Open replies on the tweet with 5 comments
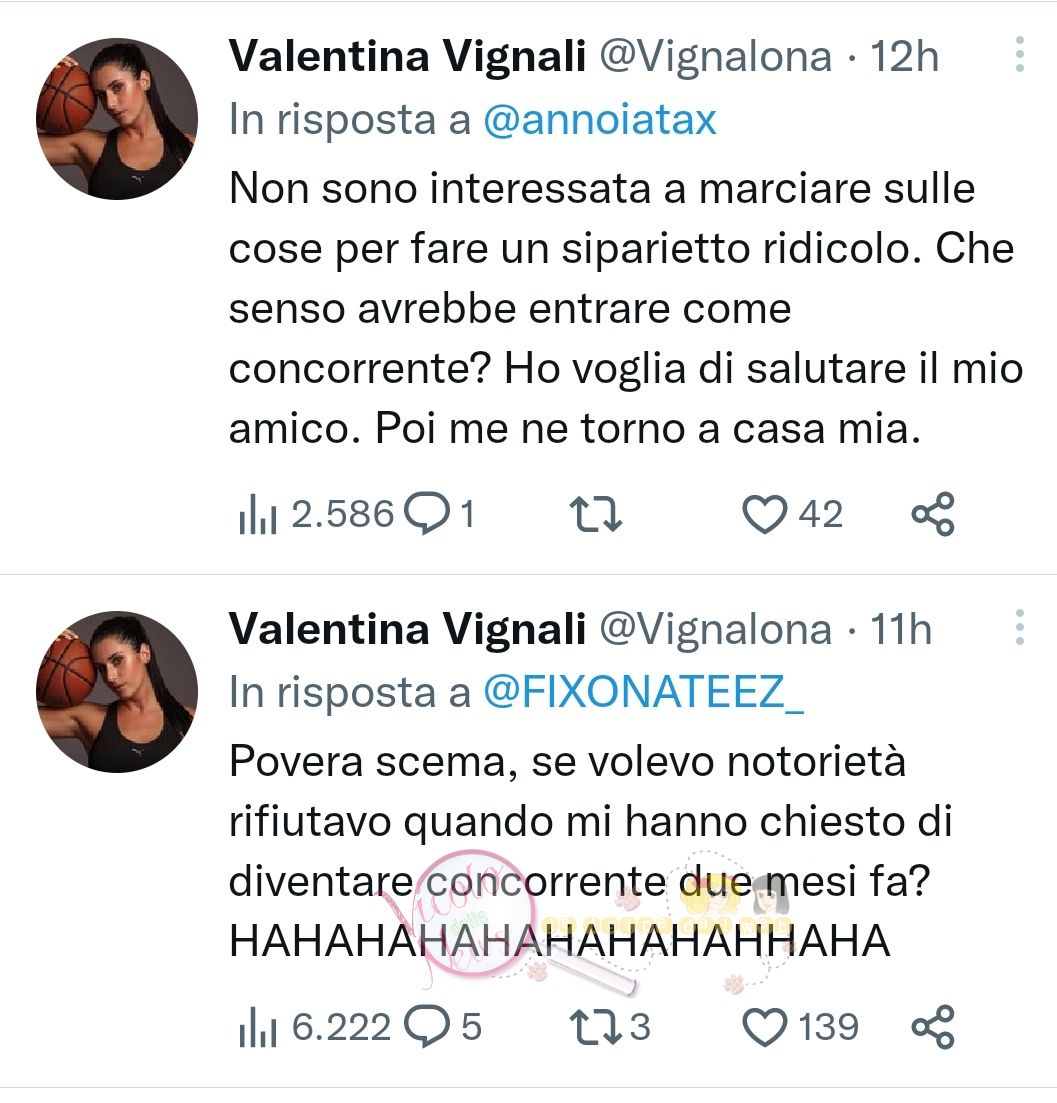The image size is (1057, 1103). pos(443,1027)
